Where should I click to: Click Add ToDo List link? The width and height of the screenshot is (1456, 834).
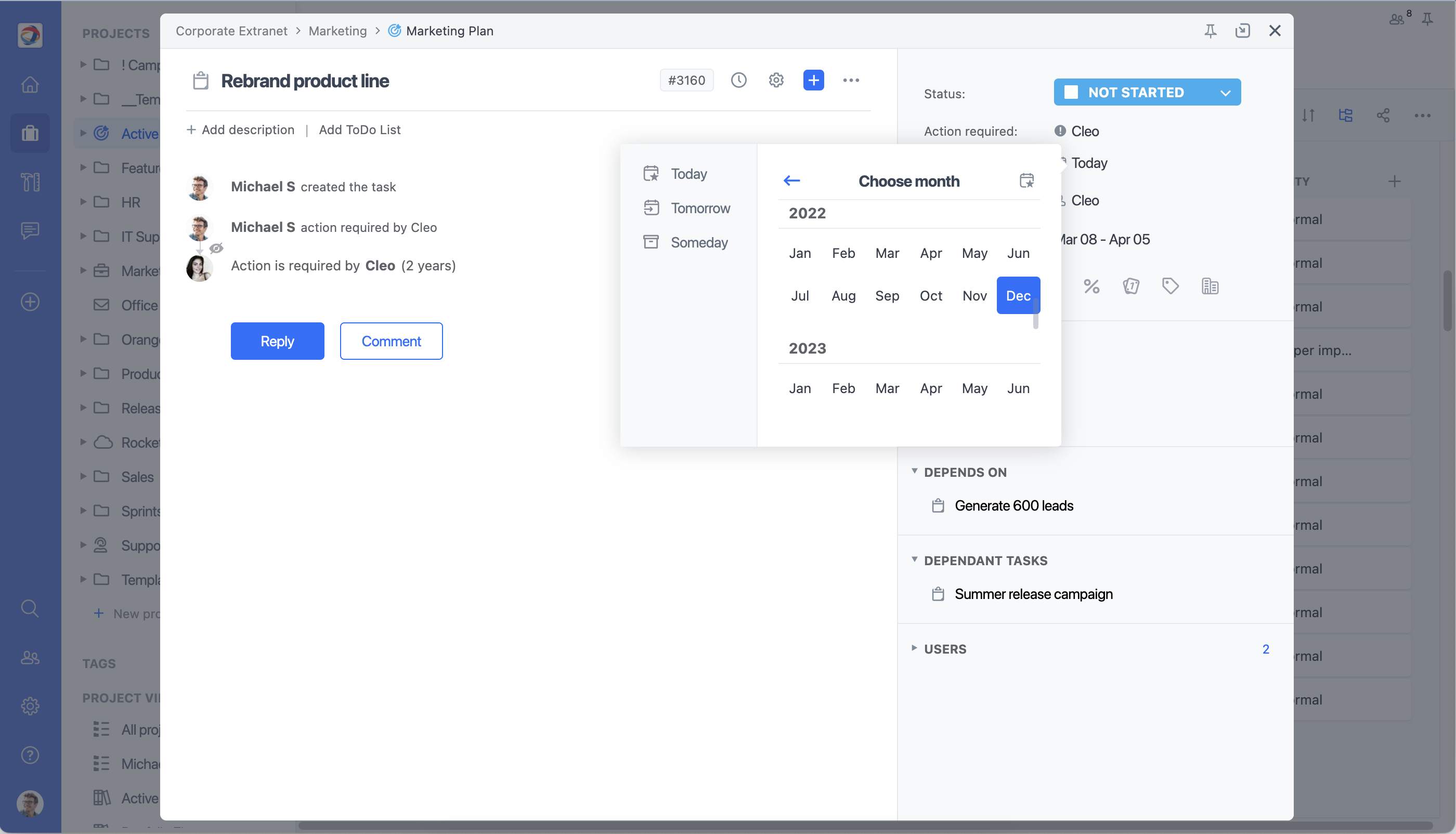(360, 130)
